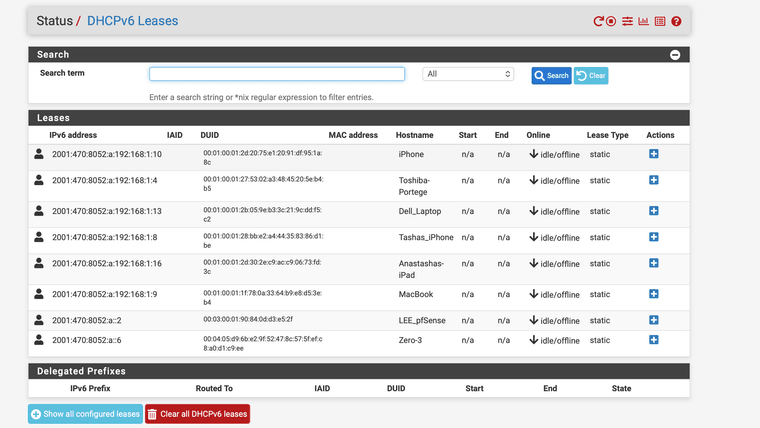Show all configured leases
This screenshot has width=760, height=428.
85,414
